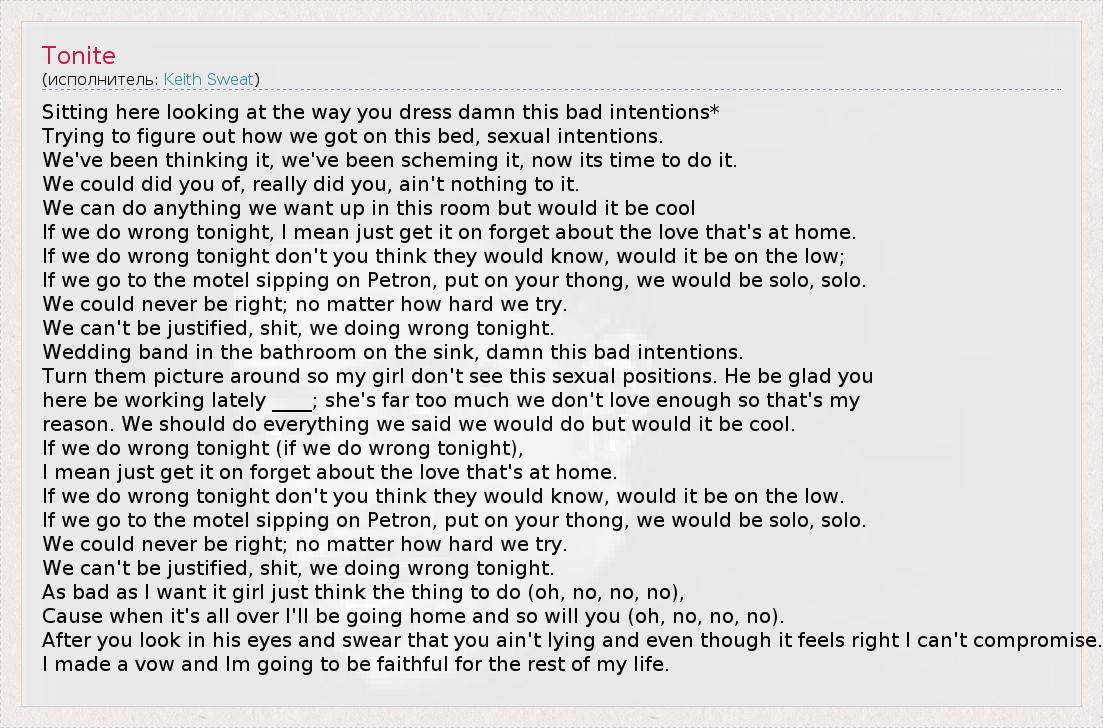Image resolution: width=1103 pixels, height=728 pixels.
Task: Click the line beginning 'I mean just get it on'
Action: pyautogui.click(x=329, y=472)
